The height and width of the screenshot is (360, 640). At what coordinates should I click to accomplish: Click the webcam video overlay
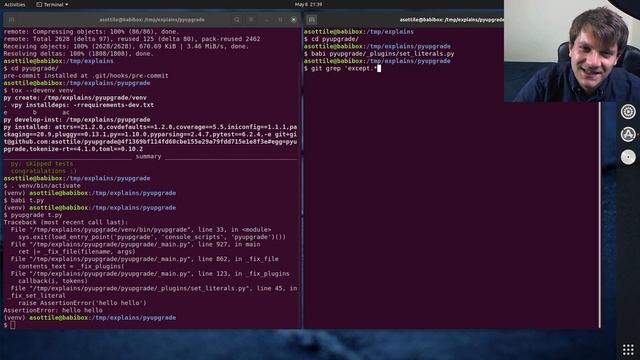tap(572, 51)
